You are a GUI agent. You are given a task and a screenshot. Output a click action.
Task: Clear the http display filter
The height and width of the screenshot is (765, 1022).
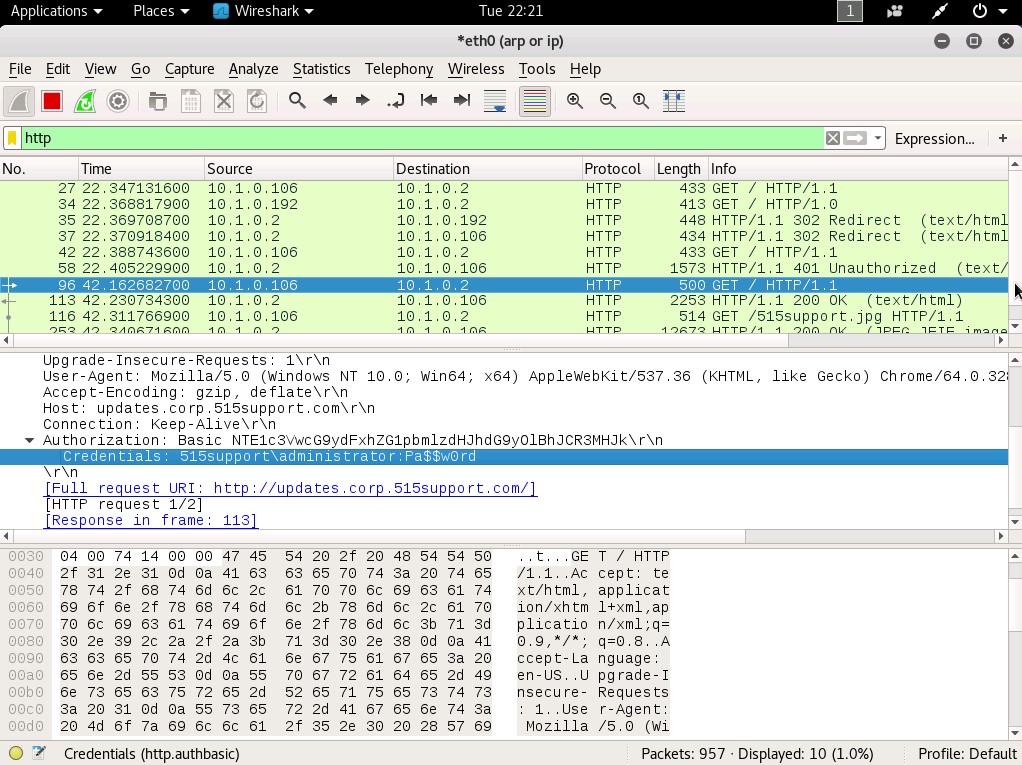(x=832, y=138)
